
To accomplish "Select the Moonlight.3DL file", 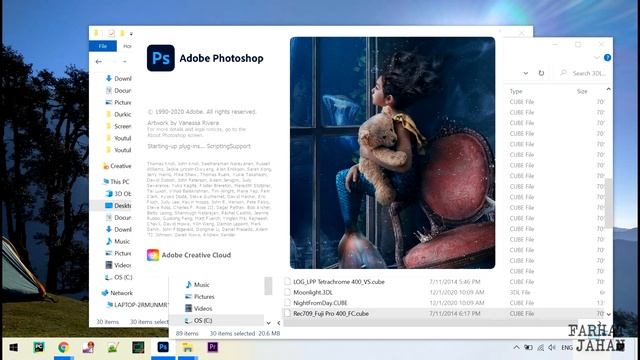I will [x=313, y=292].
